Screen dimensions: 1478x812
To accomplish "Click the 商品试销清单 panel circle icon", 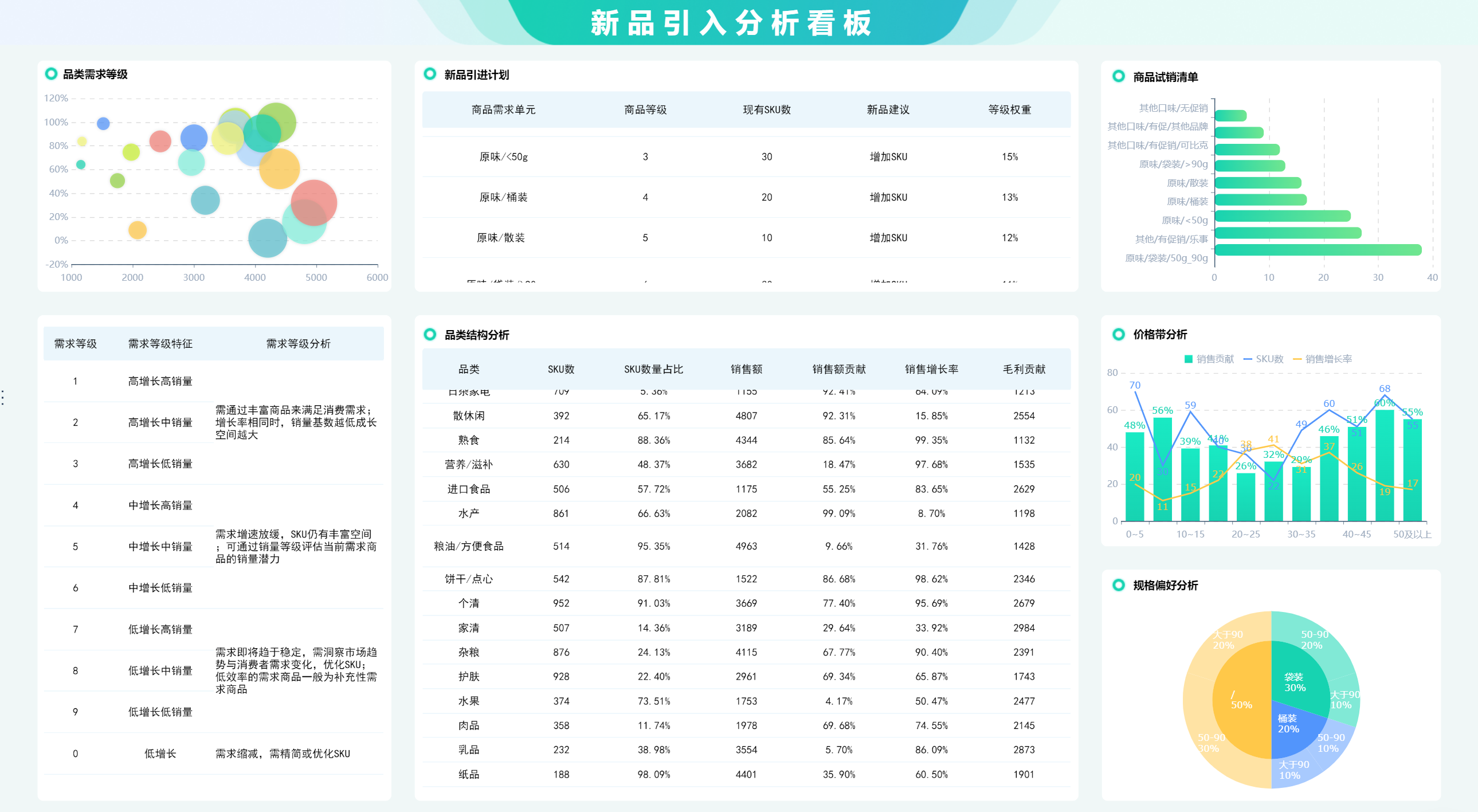I will tap(1118, 76).
